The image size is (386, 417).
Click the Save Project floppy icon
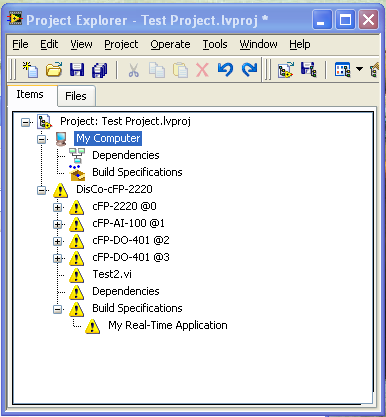(77, 70)
